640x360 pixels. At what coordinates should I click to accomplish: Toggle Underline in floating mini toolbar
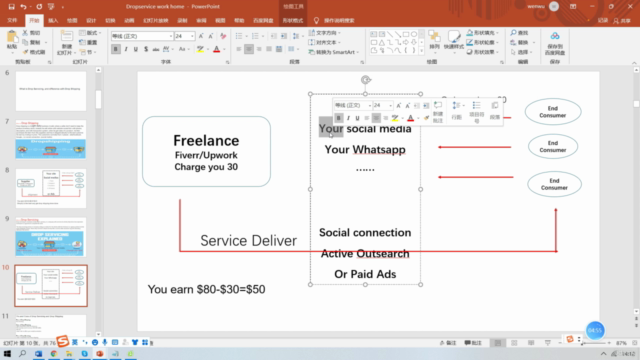pos(357,118)
